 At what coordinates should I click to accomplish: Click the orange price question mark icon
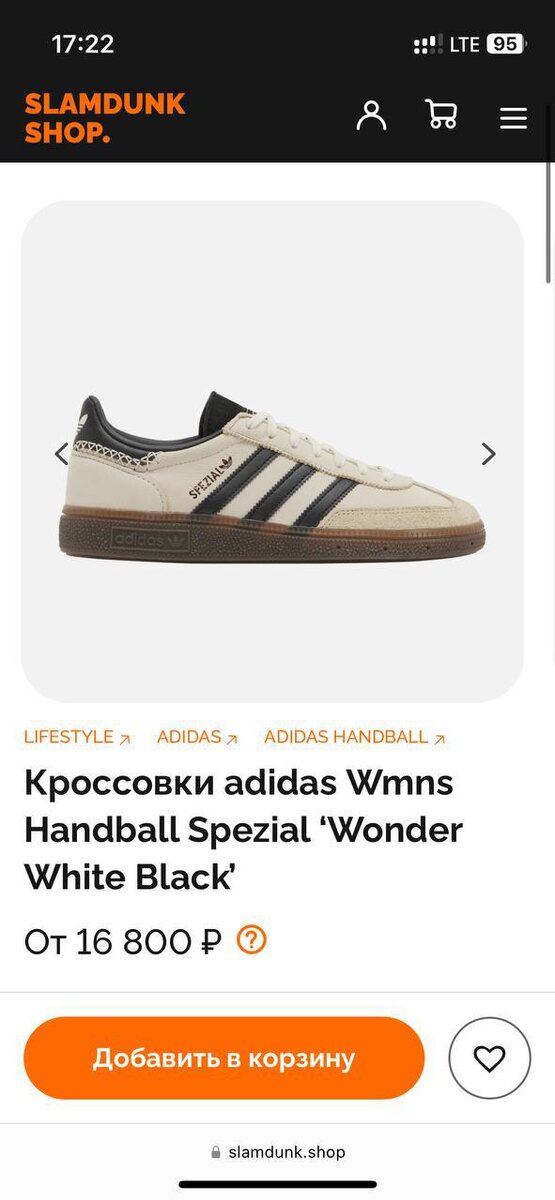(251, 940)
